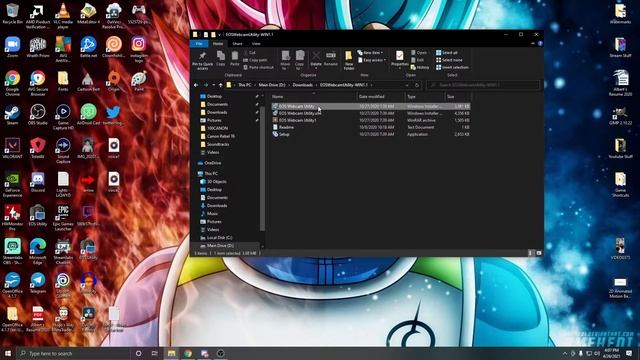The image size is (640, 360).
Task: Open the OBS Studio desktop icon
Action: click(38, 115)
